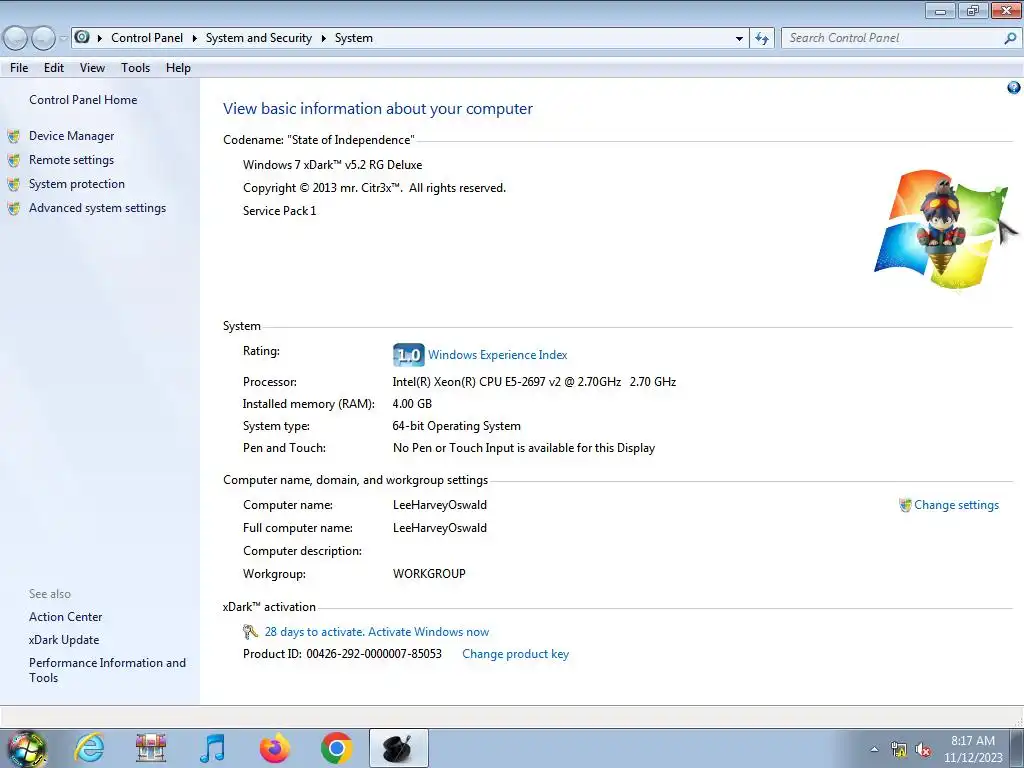Click shield icon next to Advanced system settings
Image resolution: width=1024 pixels, height=768 pixels.
point(14,209)
